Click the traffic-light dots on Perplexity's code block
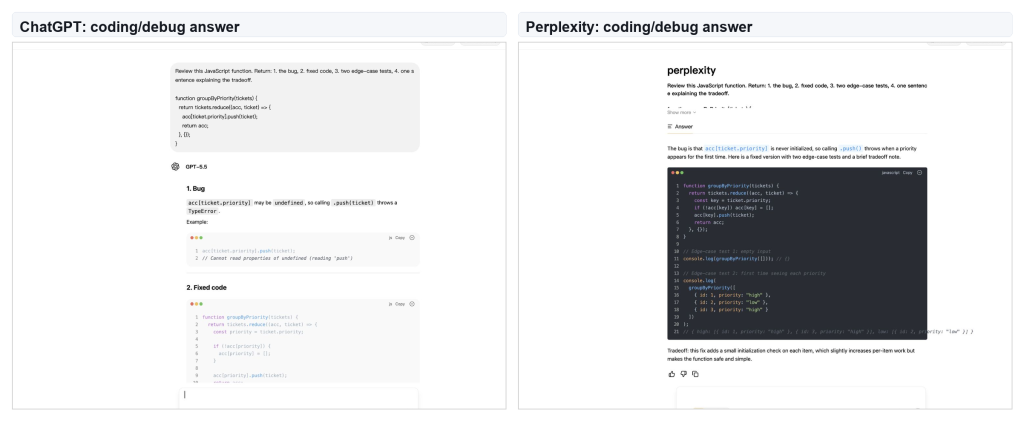This screenshot has height=421, width=1024. [677, 172]
